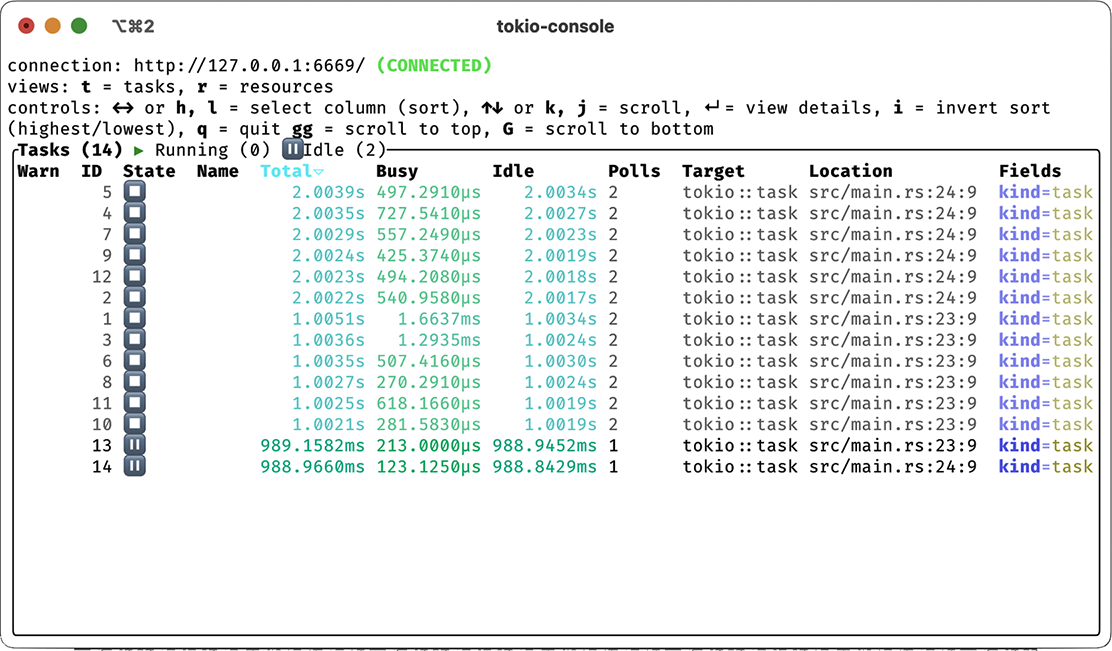This screenshot has width=1112, height=651.
Task: Click the Total column sort arrow
Action: 319,172
